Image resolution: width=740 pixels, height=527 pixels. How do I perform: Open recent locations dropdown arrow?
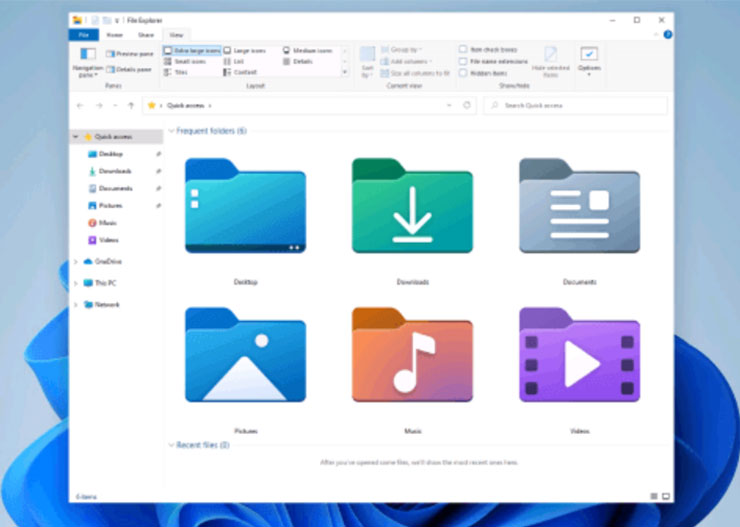click(115, 106)
